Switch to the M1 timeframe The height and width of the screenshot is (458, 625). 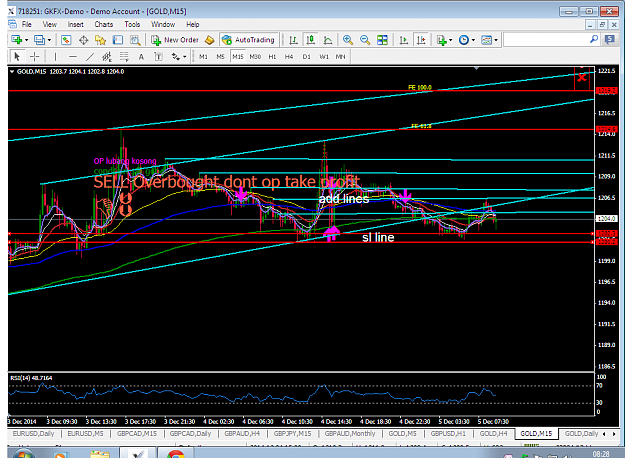203,57
